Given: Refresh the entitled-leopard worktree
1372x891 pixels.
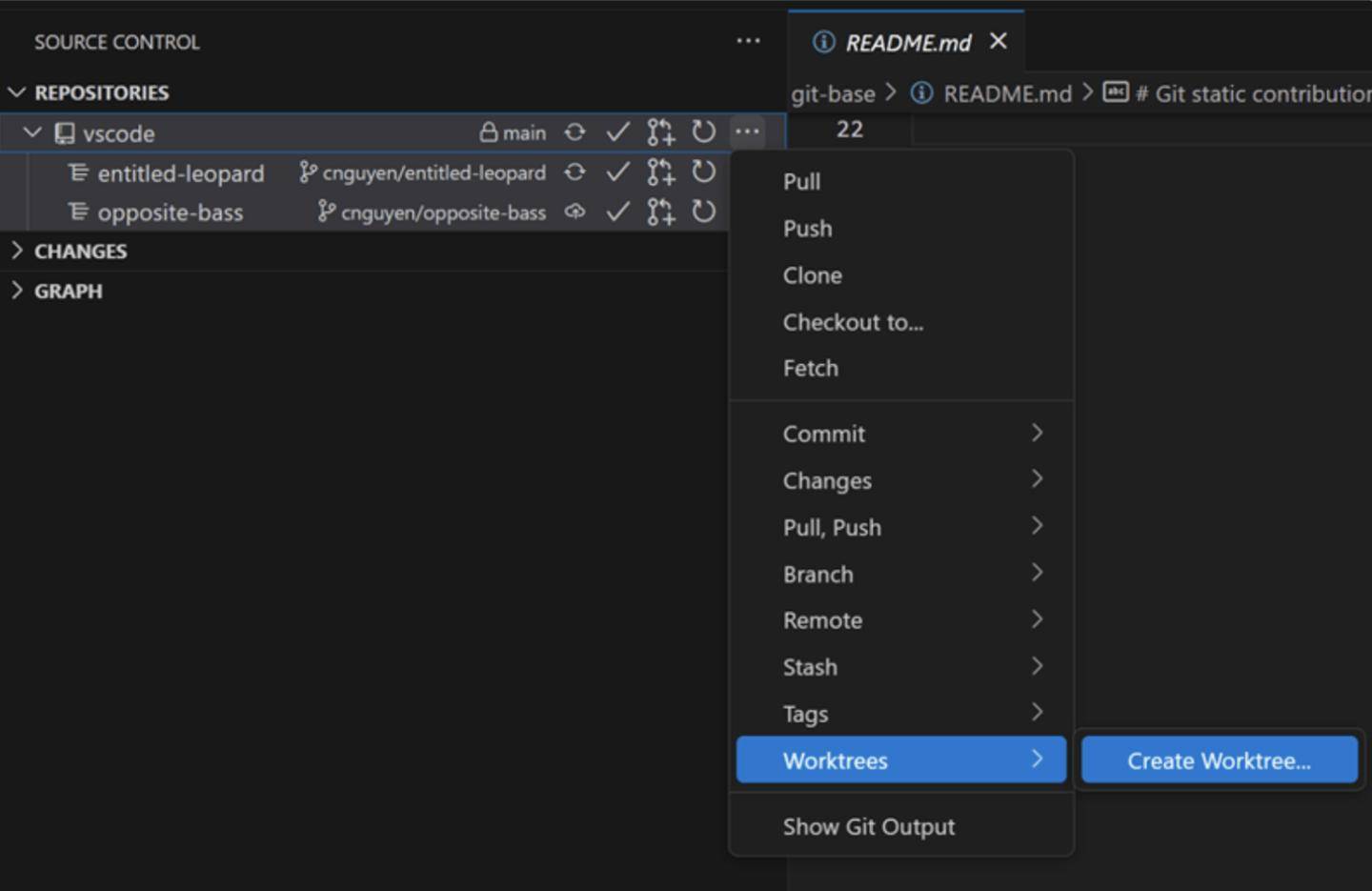Looking at the screenshot, I should 703,172.
